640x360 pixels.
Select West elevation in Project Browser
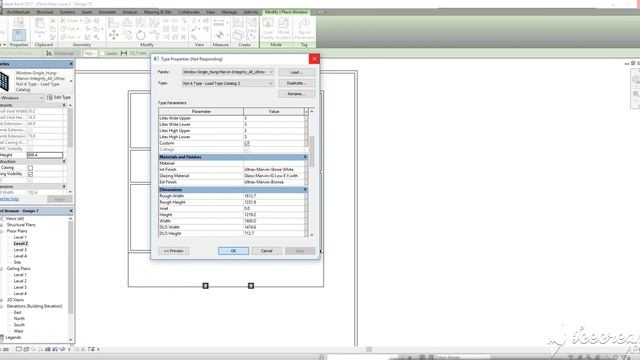[x=18, y=331]
